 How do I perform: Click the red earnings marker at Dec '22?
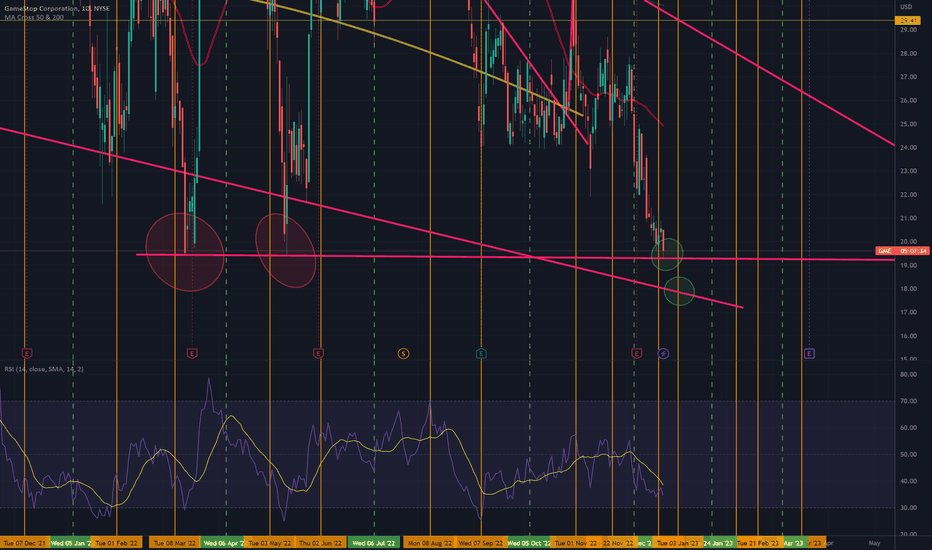pyautogui.click(x=636, y=353)
